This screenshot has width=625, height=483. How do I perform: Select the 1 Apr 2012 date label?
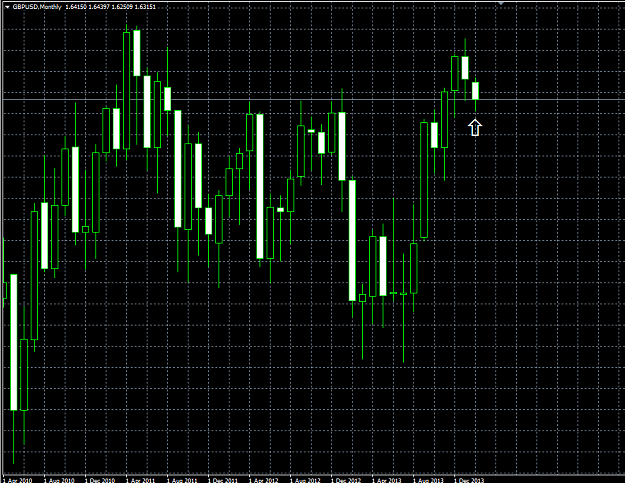coord(263,480)
